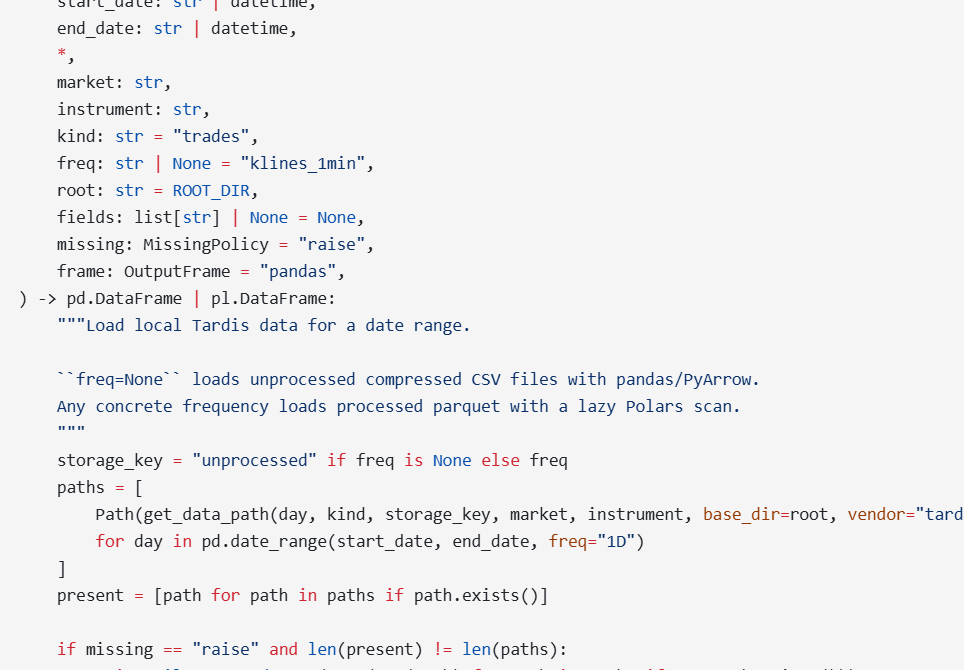
Task: Click the "klines_1min" default string
Action: (302, 164)
